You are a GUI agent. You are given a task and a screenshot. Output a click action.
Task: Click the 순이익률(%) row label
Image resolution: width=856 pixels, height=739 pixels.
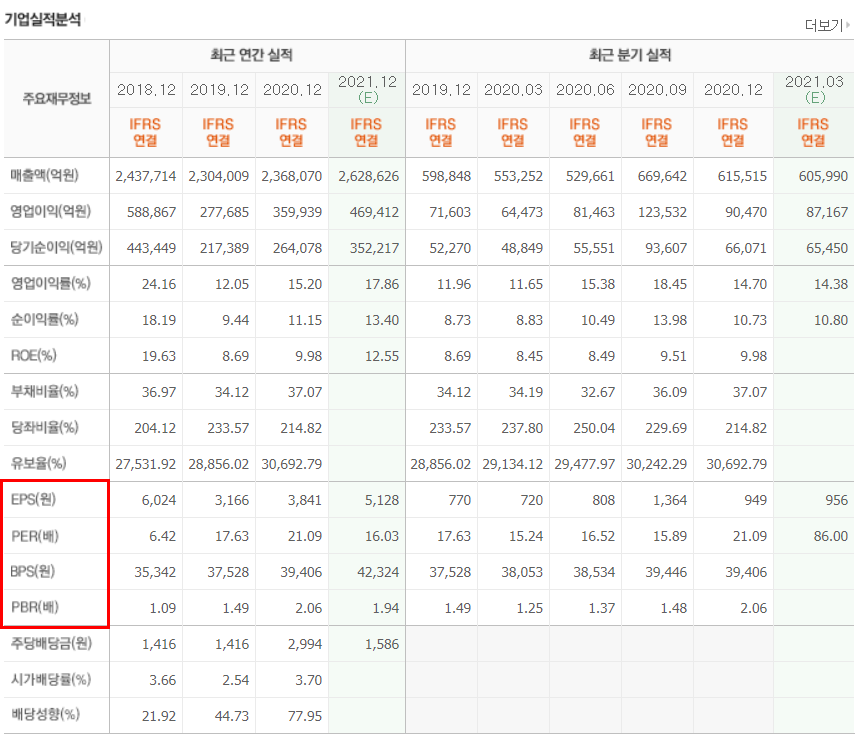[x=45, y=320]
